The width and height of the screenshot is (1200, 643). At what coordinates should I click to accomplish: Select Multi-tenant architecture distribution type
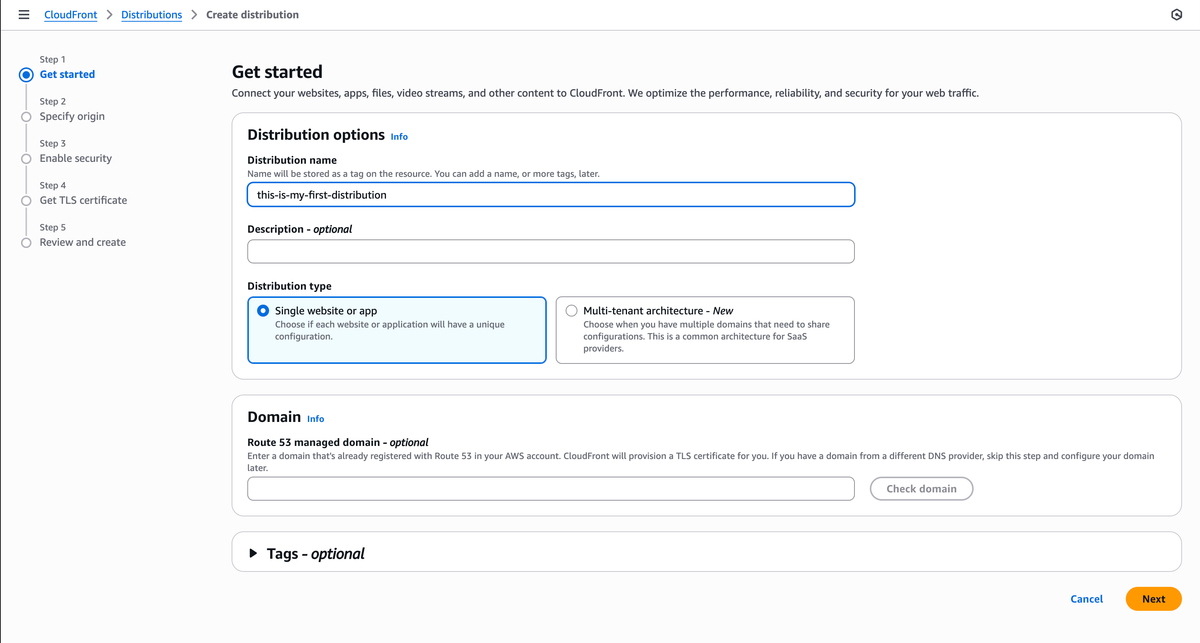[x=572, y=311]
